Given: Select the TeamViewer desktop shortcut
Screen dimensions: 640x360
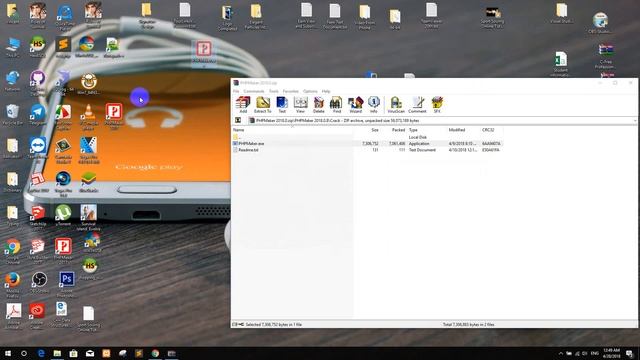Looking at the screenshot, I should click(x=38, y=149).
